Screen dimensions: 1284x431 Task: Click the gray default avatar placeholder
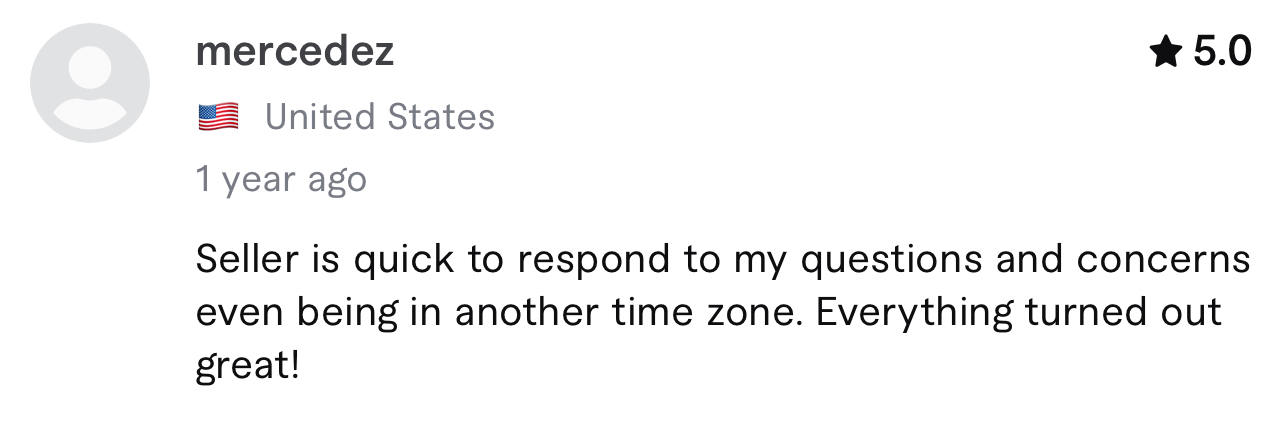(x=90, y=83)
